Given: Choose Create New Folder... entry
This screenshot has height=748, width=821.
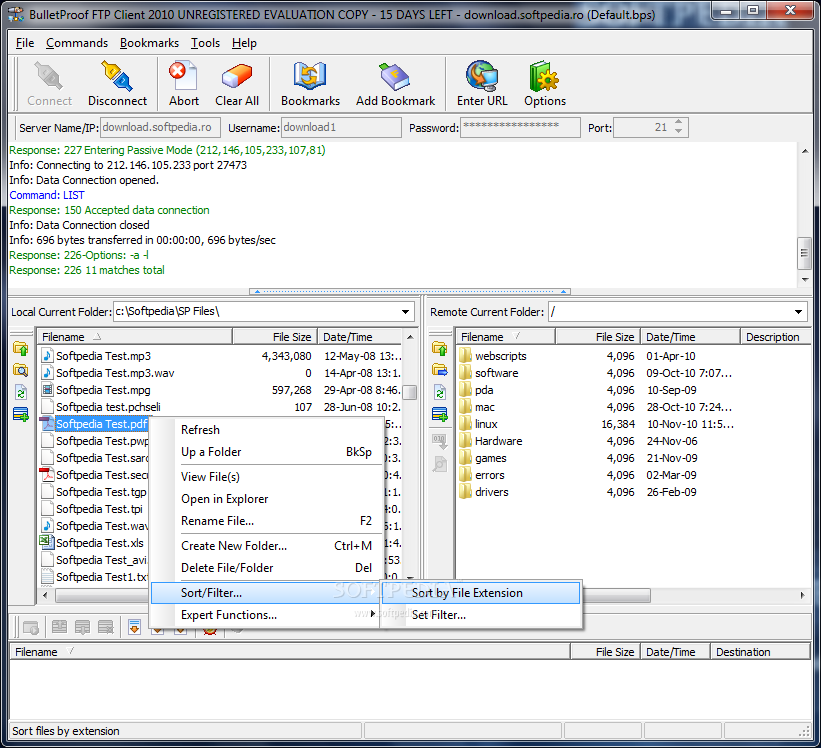Looking at the screenshot, I should (266, 546).
